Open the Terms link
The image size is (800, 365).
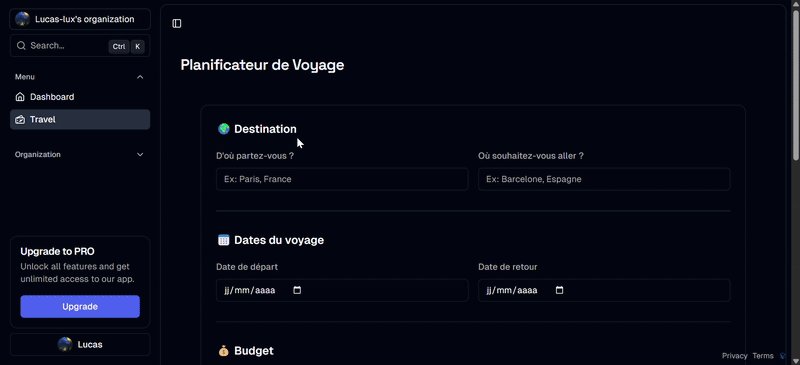(x=763, y=356)
